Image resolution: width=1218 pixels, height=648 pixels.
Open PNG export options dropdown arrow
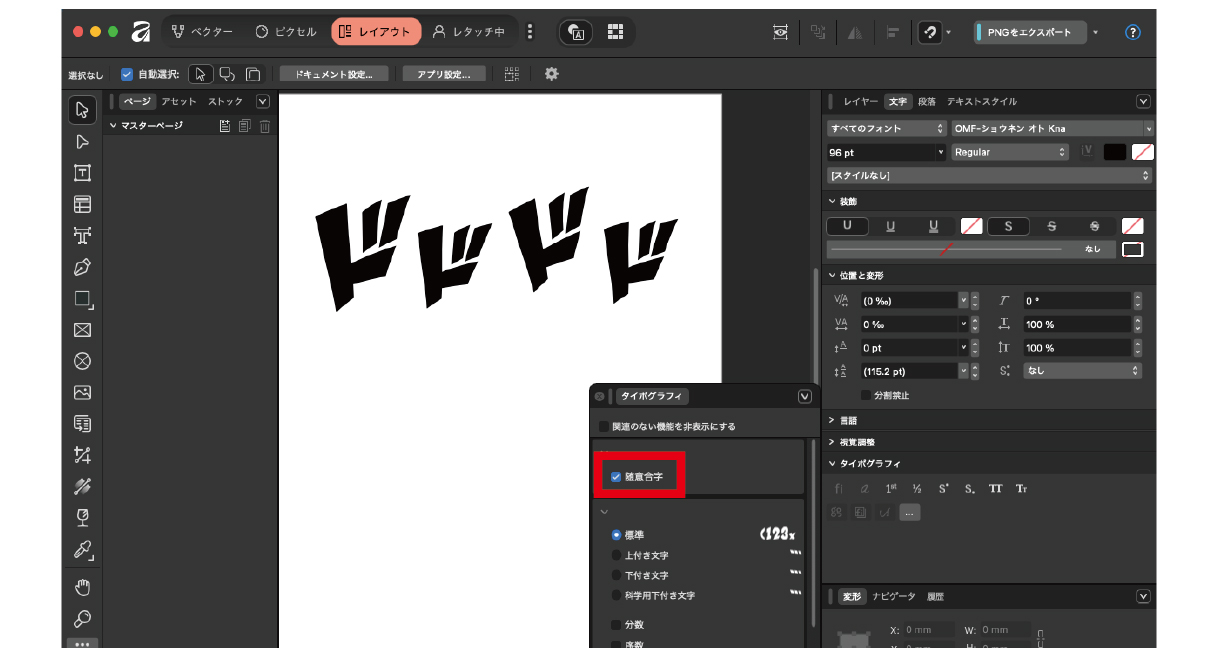click(1095, 32)
